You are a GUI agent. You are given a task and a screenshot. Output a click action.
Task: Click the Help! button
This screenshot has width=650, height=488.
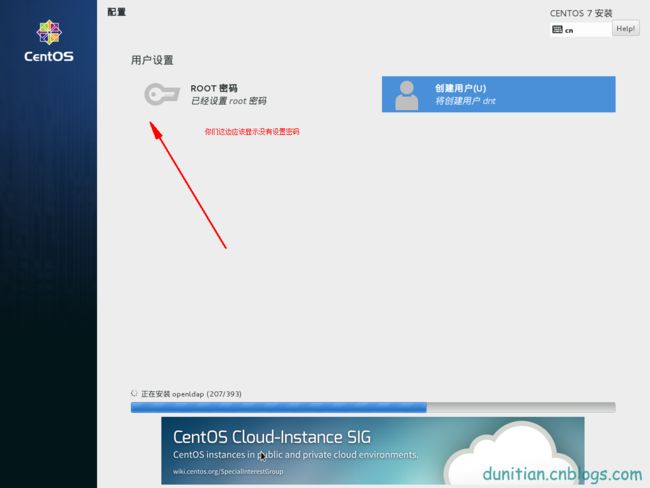626,29
